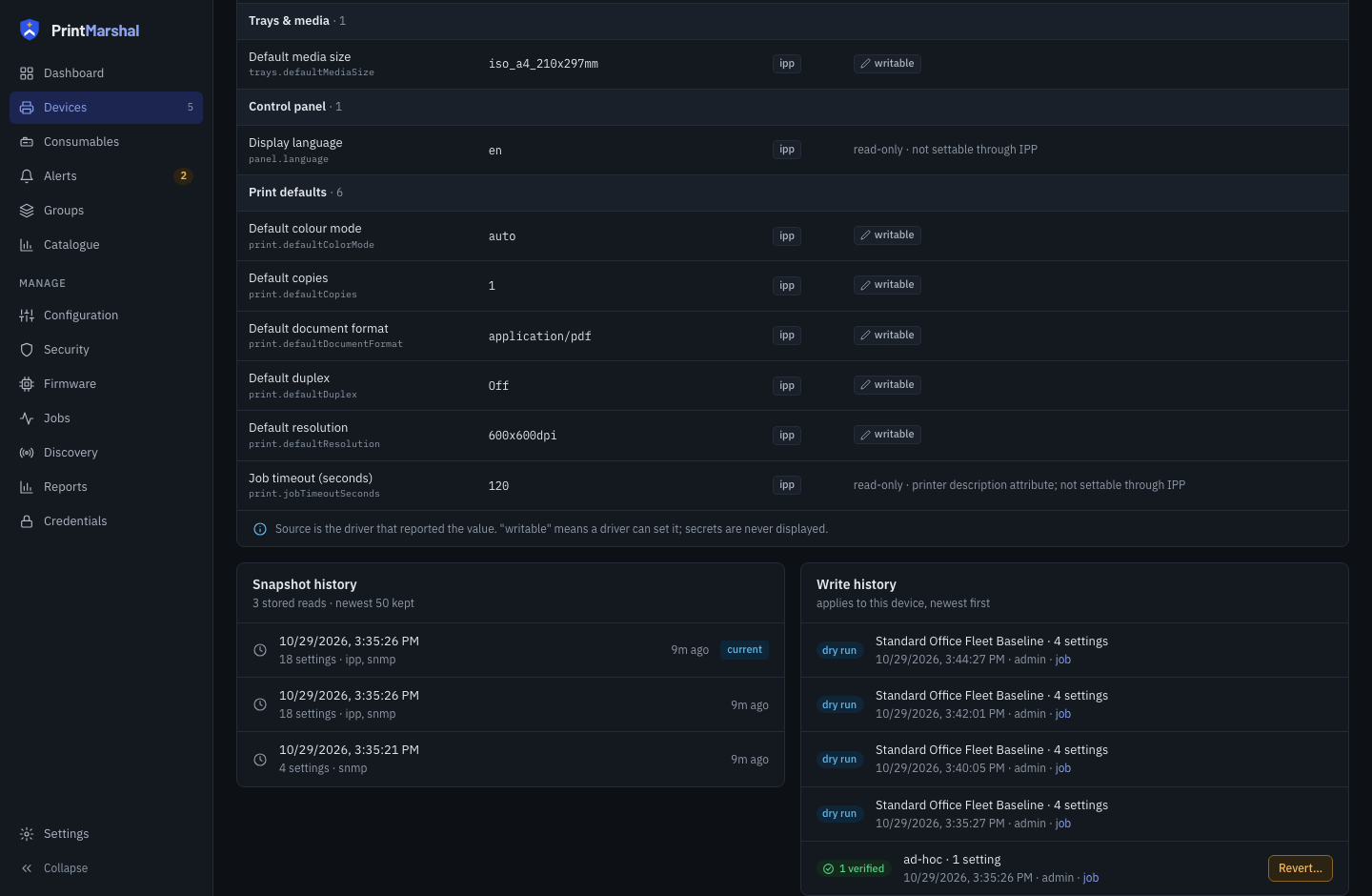Open the Jobs activity icon
The height and width of the screenshot is (896, 1372).
(x=27, y=418)
